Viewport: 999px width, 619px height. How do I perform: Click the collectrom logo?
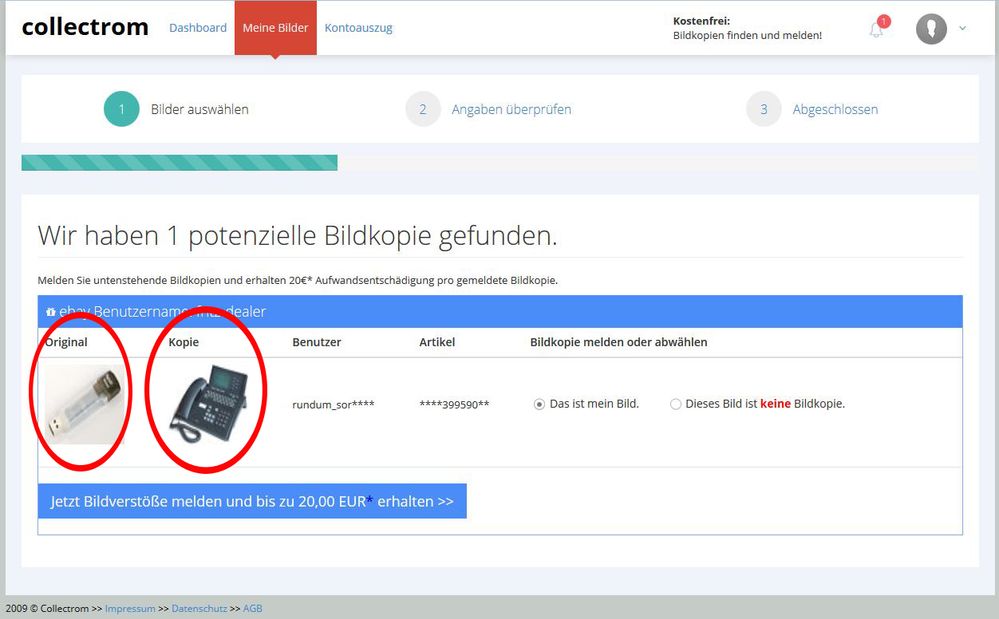(84, 27)
